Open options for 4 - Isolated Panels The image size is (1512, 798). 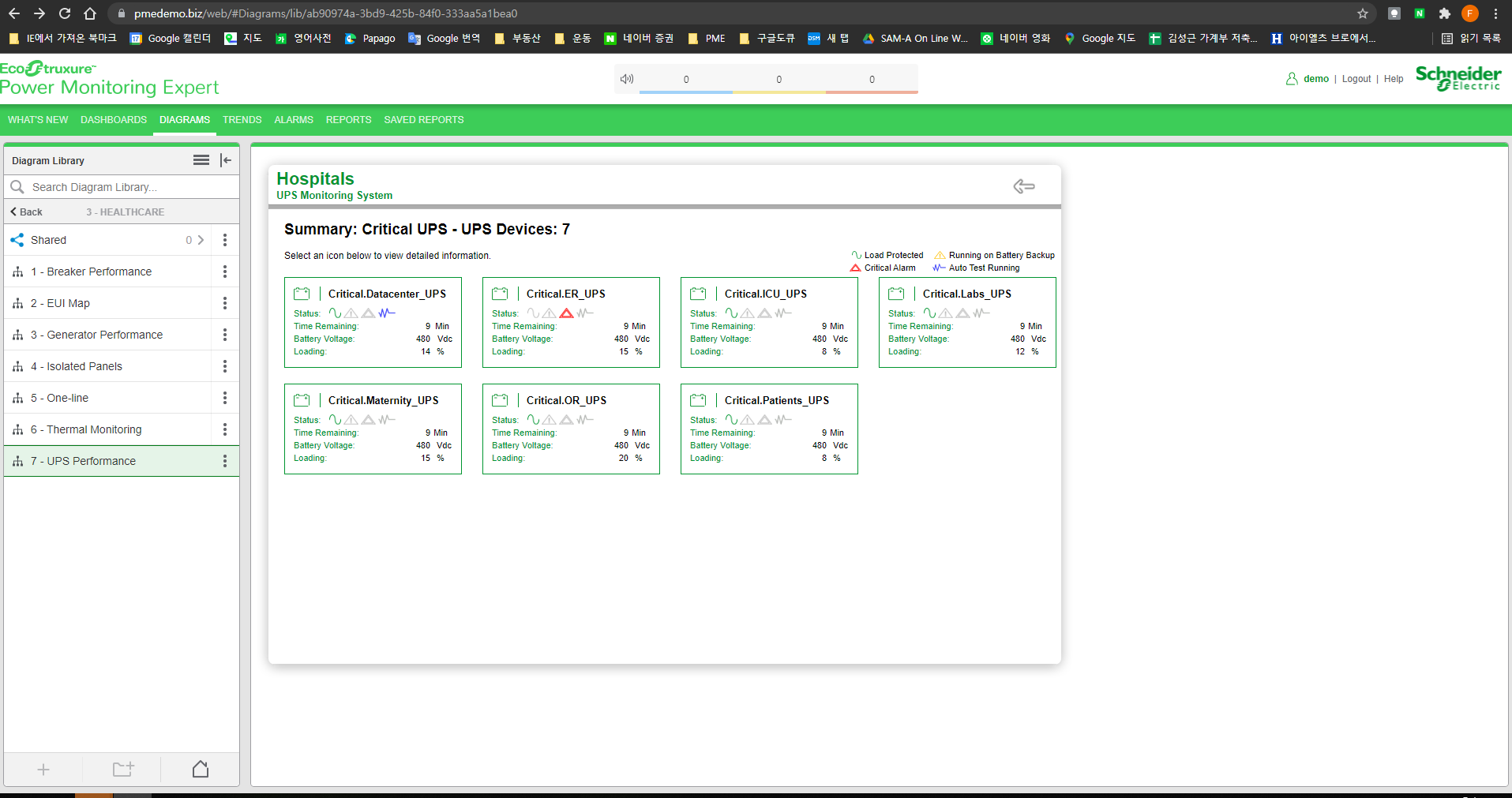point(225,366)
